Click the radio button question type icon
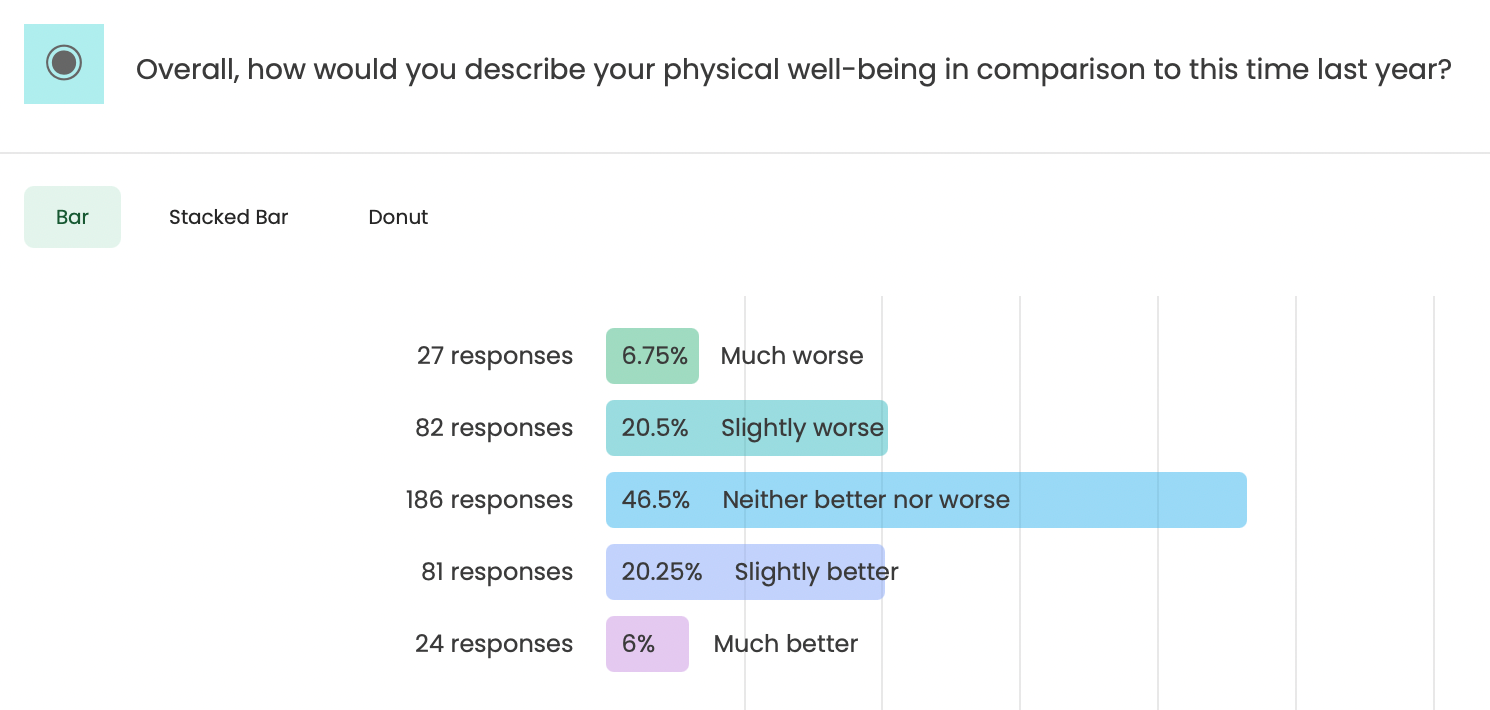1490x710 pixels. [64, 64]
